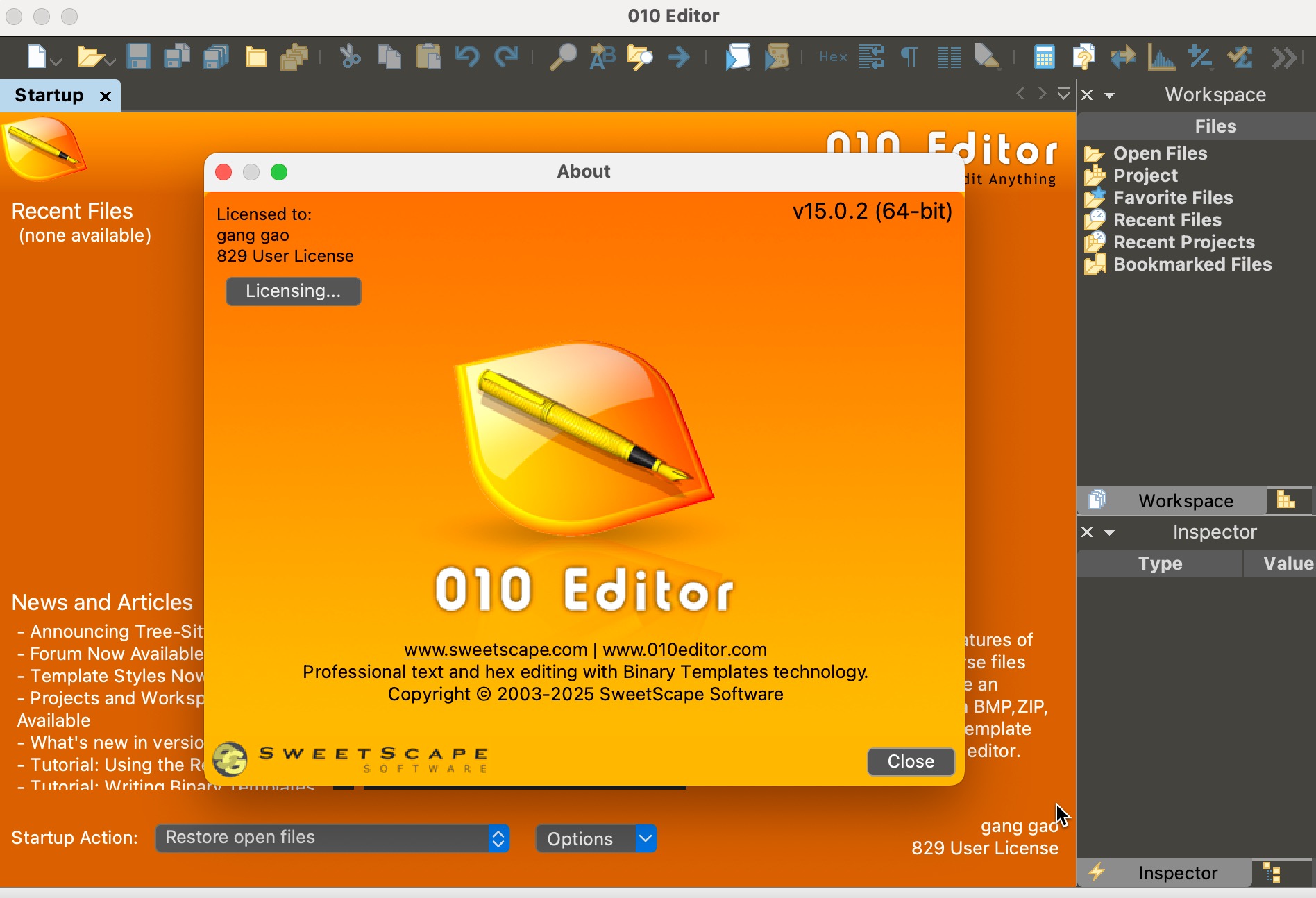
Task: Click the Paste clipboard icon
Action: 428,56
